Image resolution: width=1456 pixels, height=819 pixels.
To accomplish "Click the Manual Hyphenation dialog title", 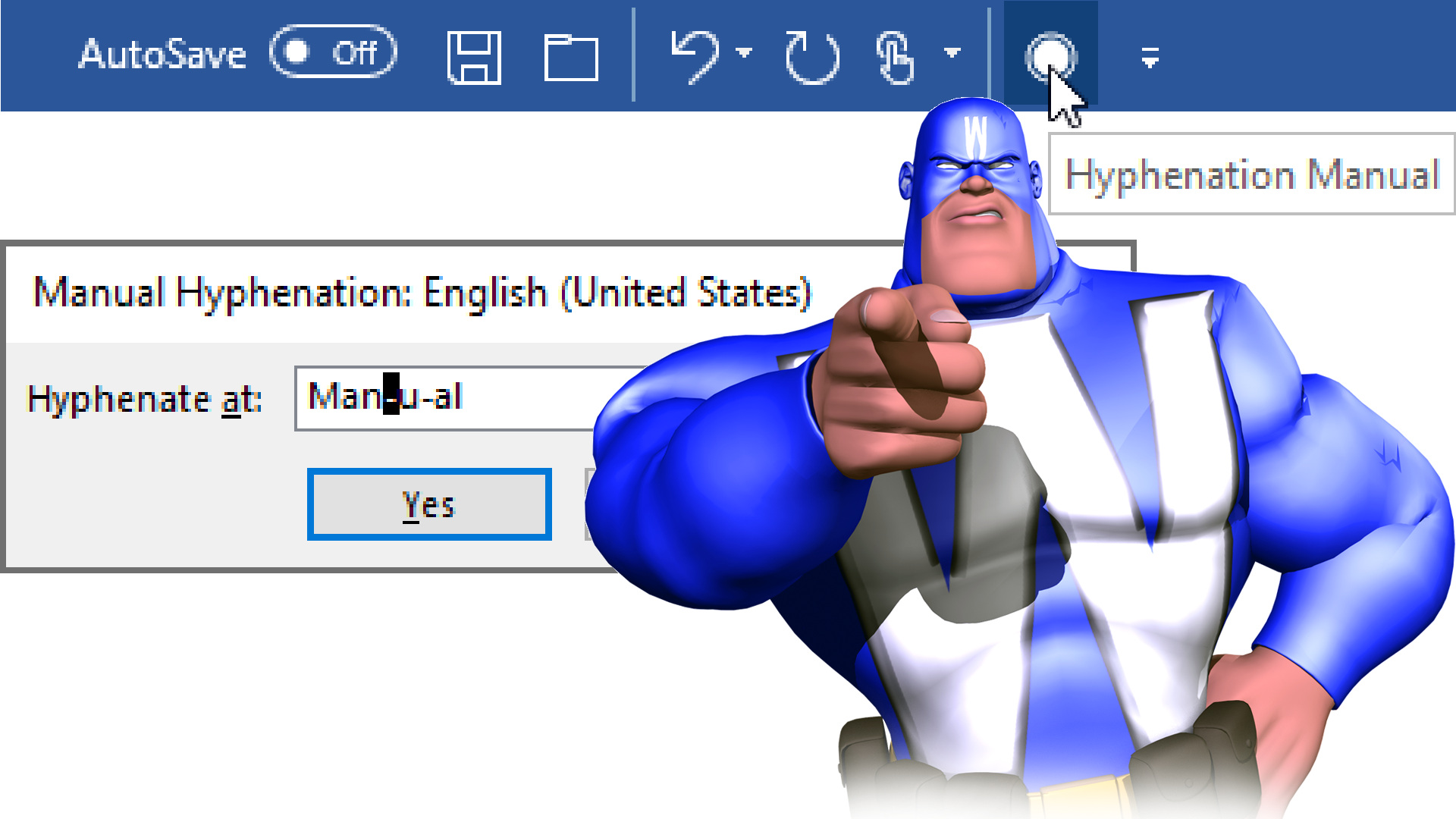I will click(422, 293).
